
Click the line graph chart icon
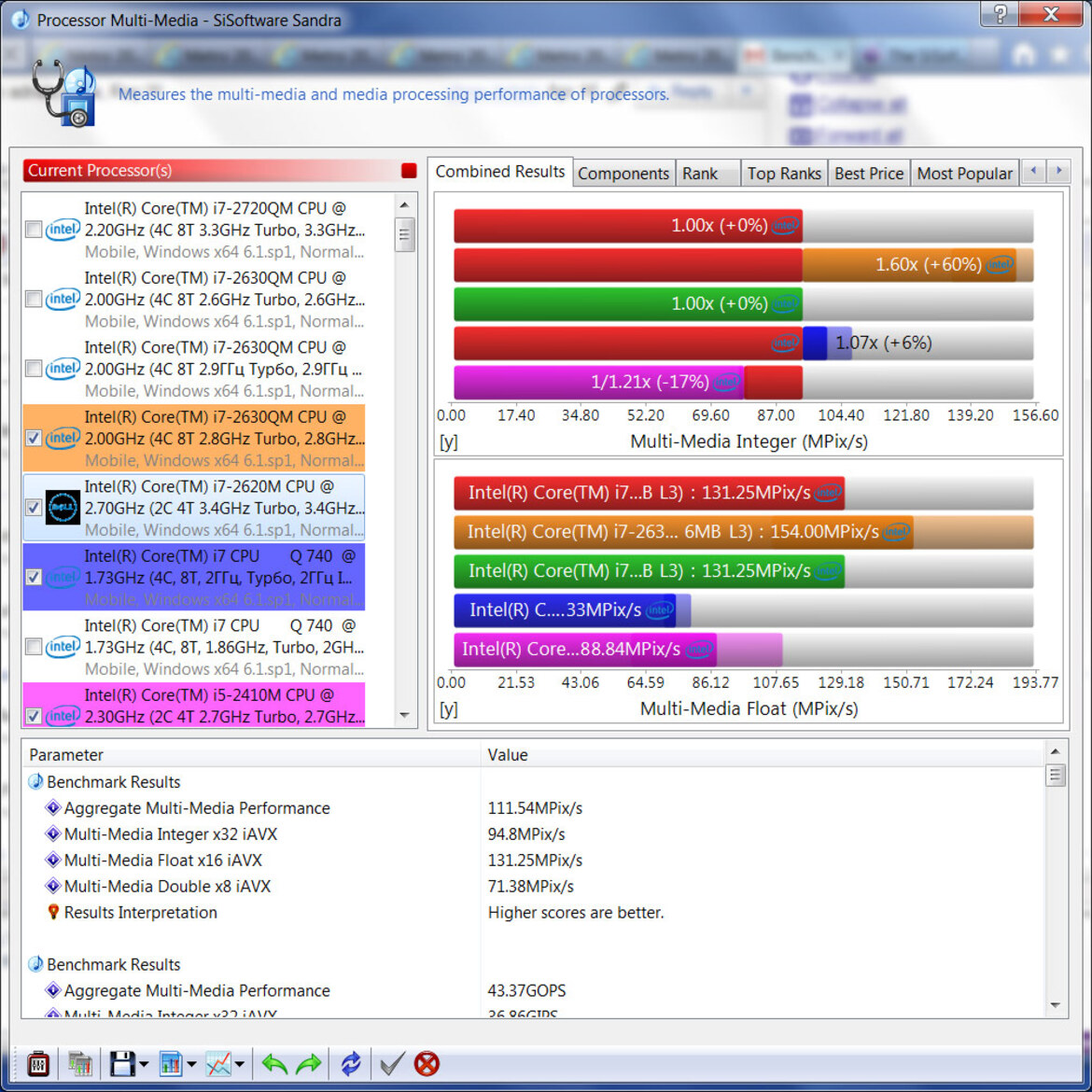click(218, 1063)
